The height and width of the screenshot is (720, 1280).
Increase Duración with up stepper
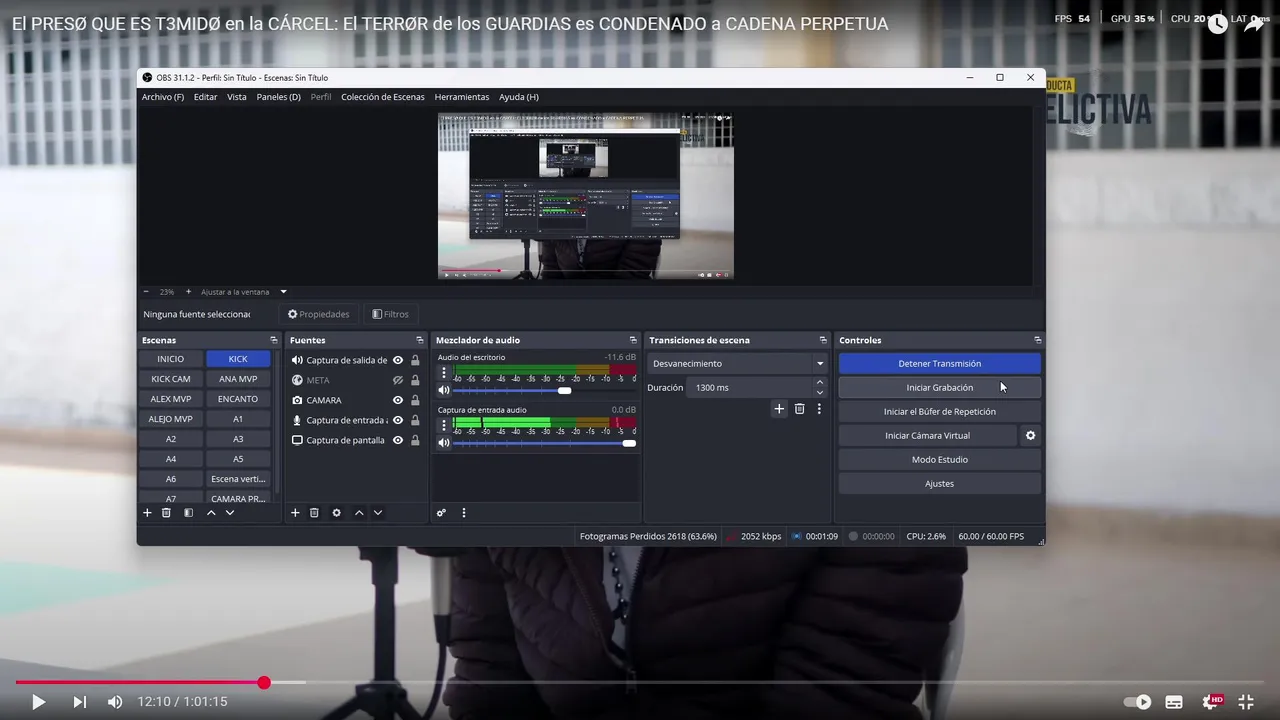[820, 382]
